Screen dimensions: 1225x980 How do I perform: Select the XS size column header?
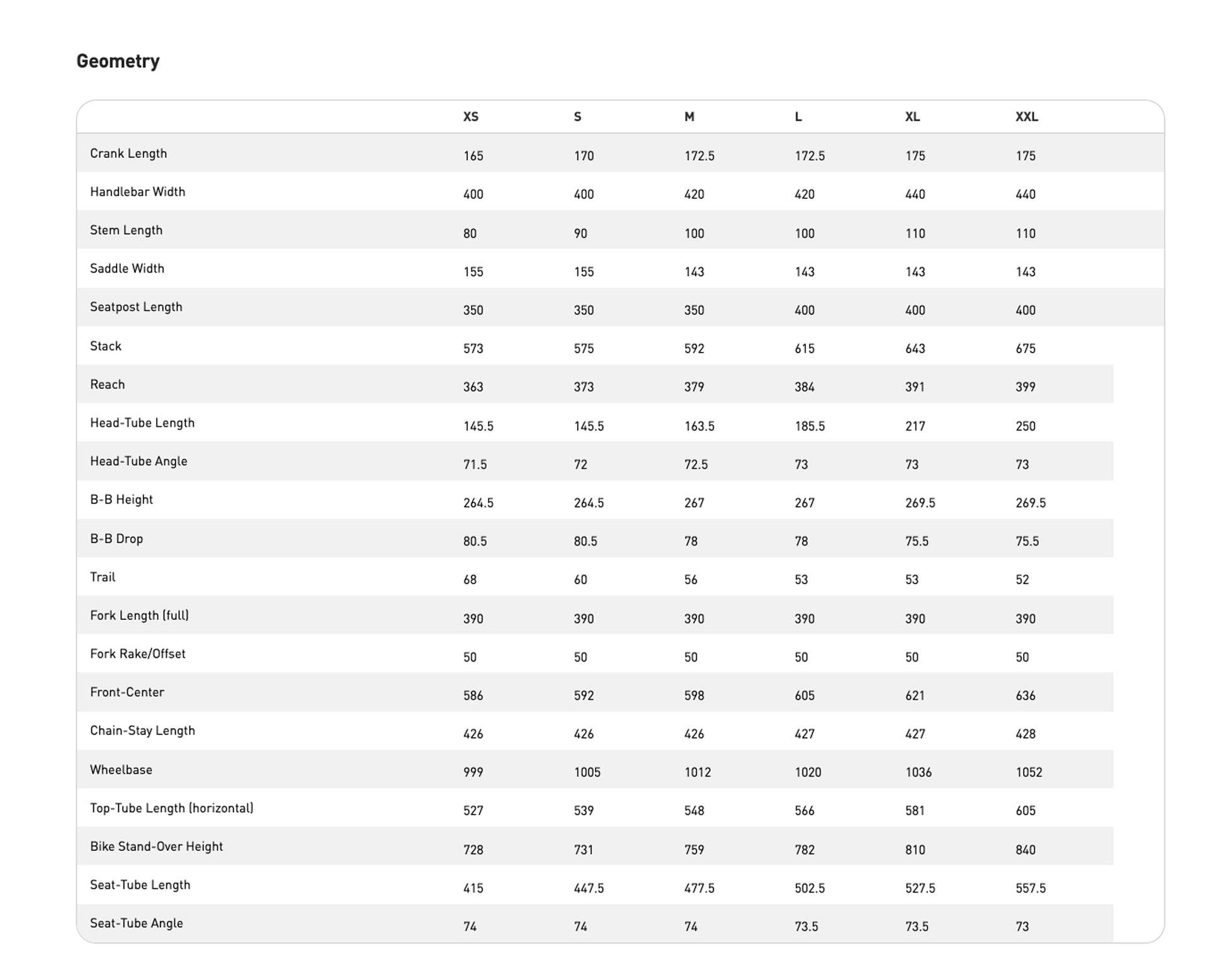click(471, 116)
